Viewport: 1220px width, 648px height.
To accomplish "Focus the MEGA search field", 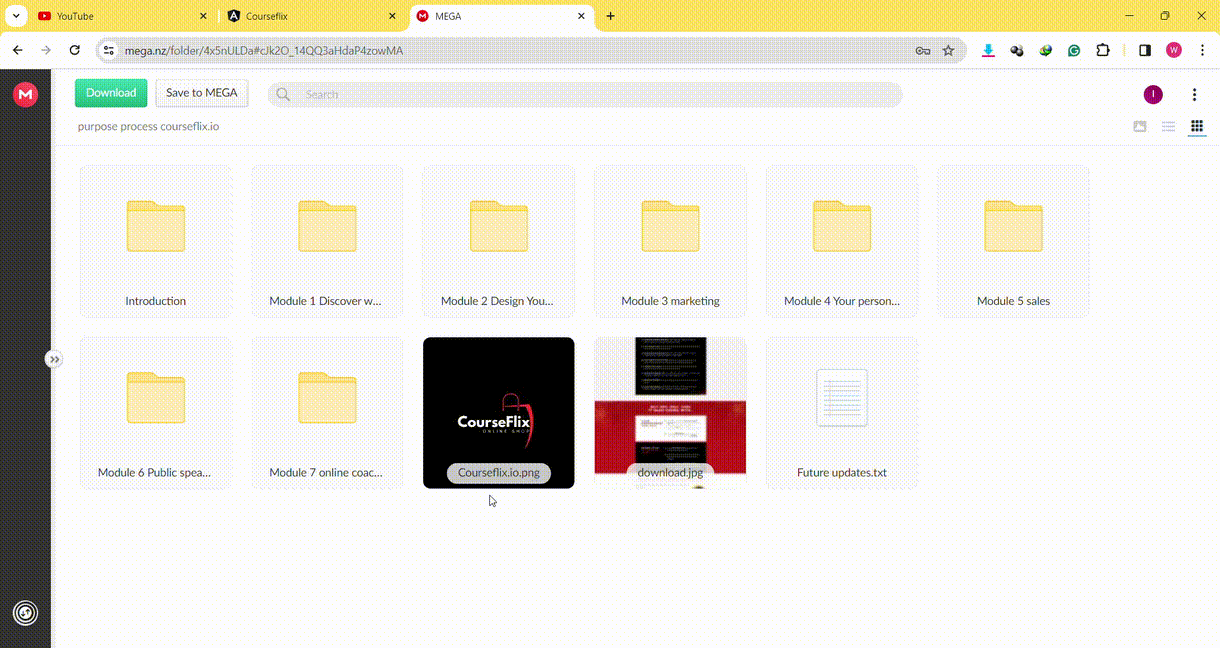I will coord(585,94).
